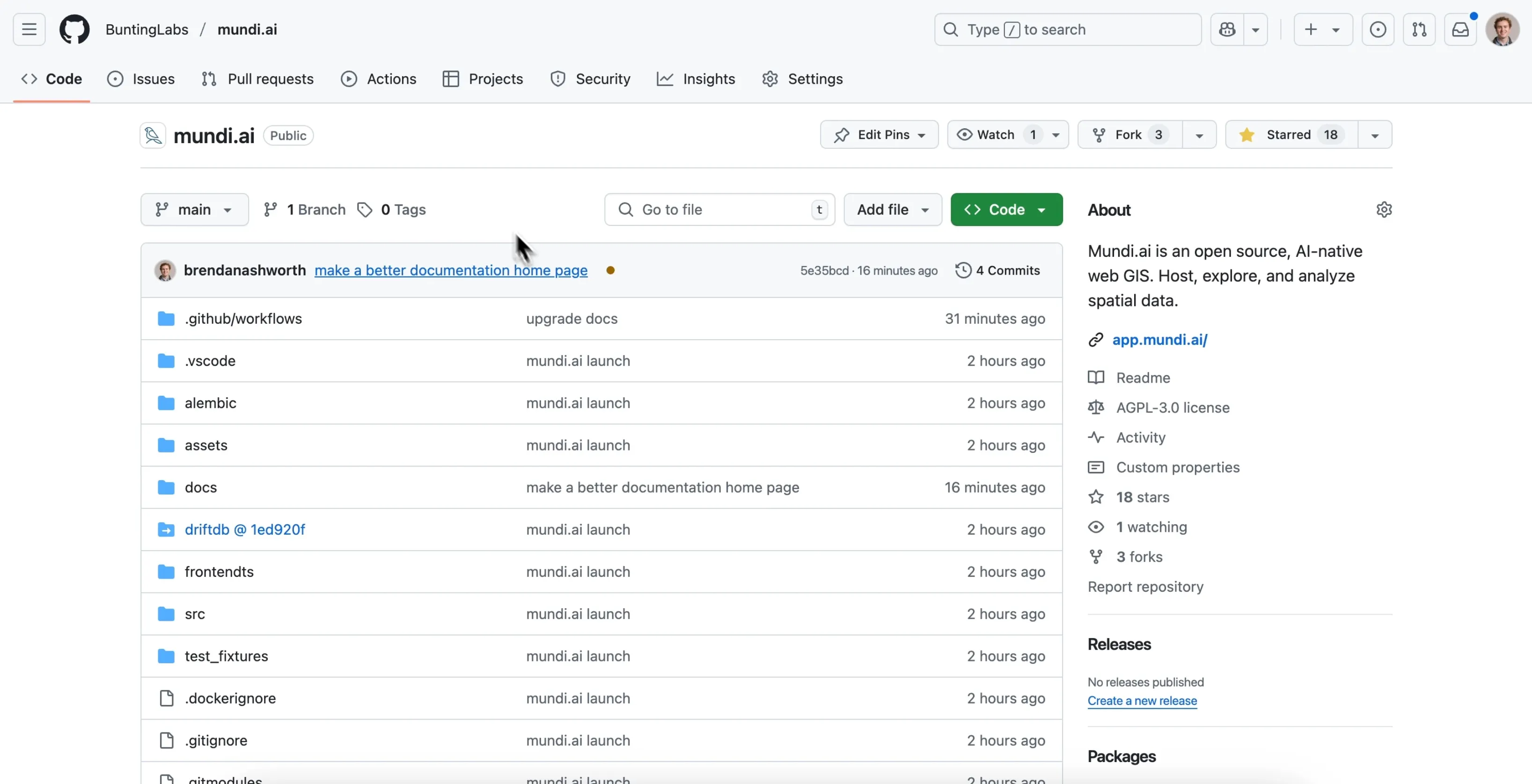The width and height of the screenshot is (1532, 784).
Task: Toggle the Starred button
Action: pyautogui.click(x=1292, y=135)
